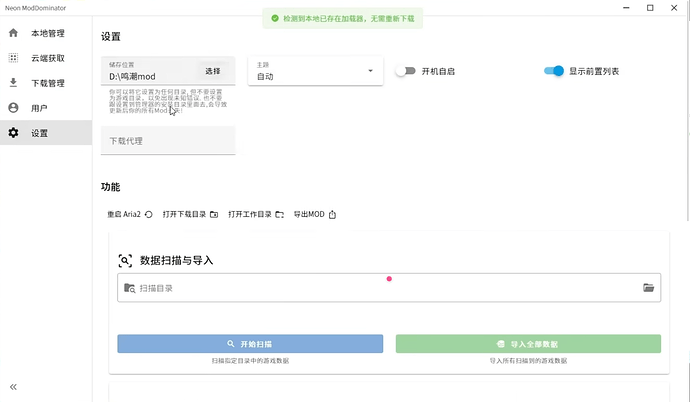Click the 功能 section heading
Screen dimensions: 690x402
[110, 187]
